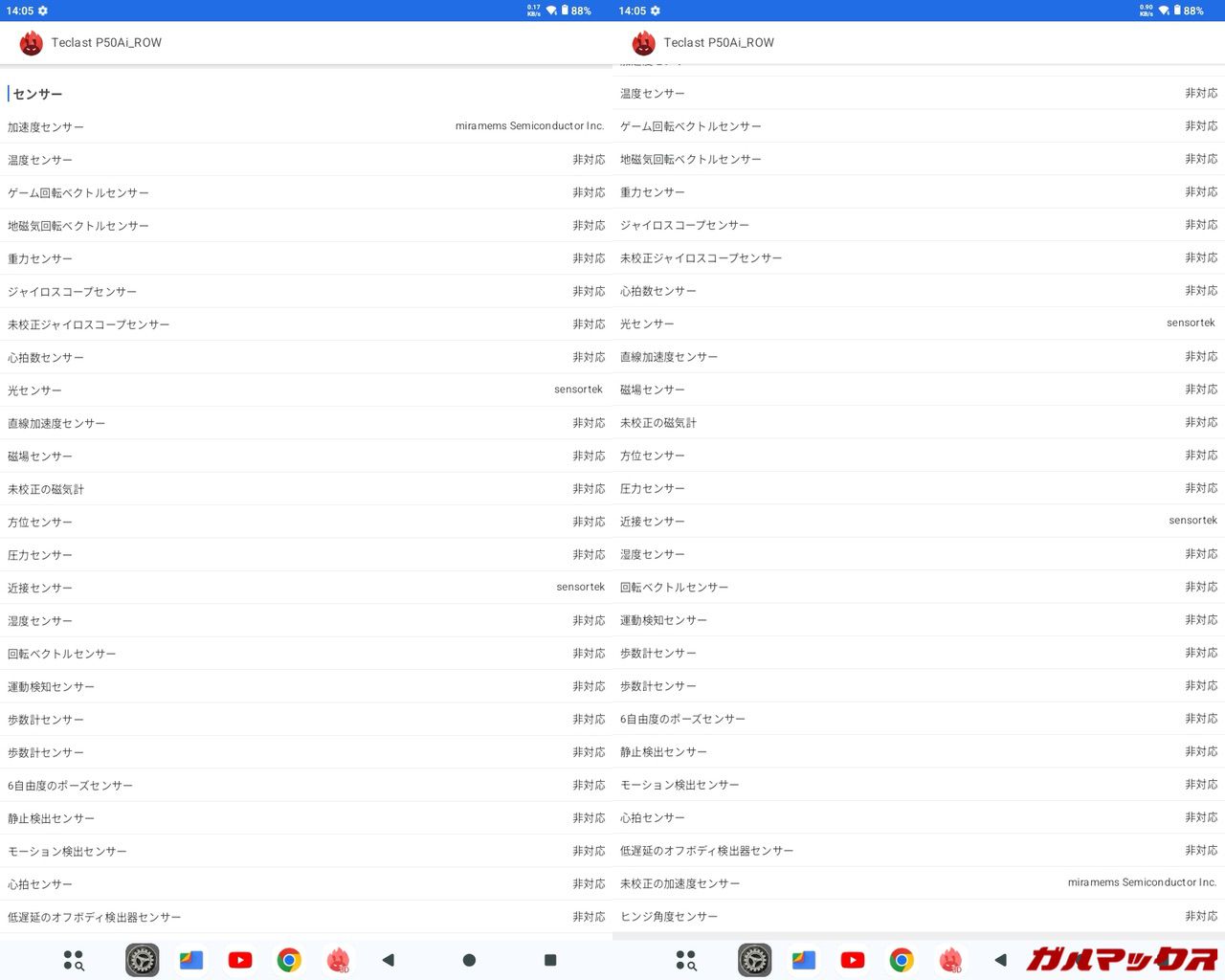This screenshot has height=980, width=1225.
Task: Click the status bar gear icon on left
Action: click(43, 11)
